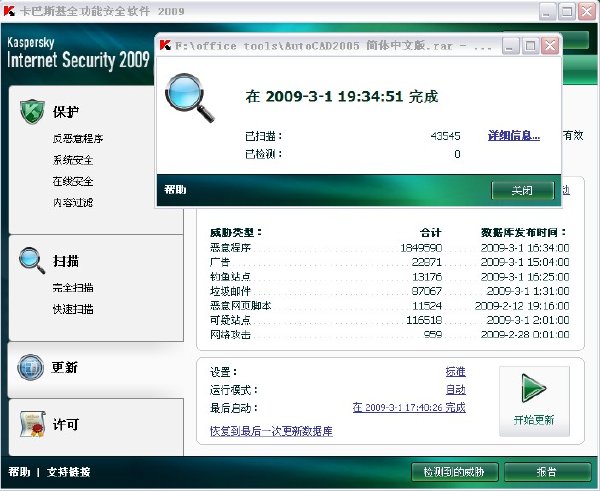Maximize the main Kaspersky window
The image size is (600, 491).
(567, 11)
